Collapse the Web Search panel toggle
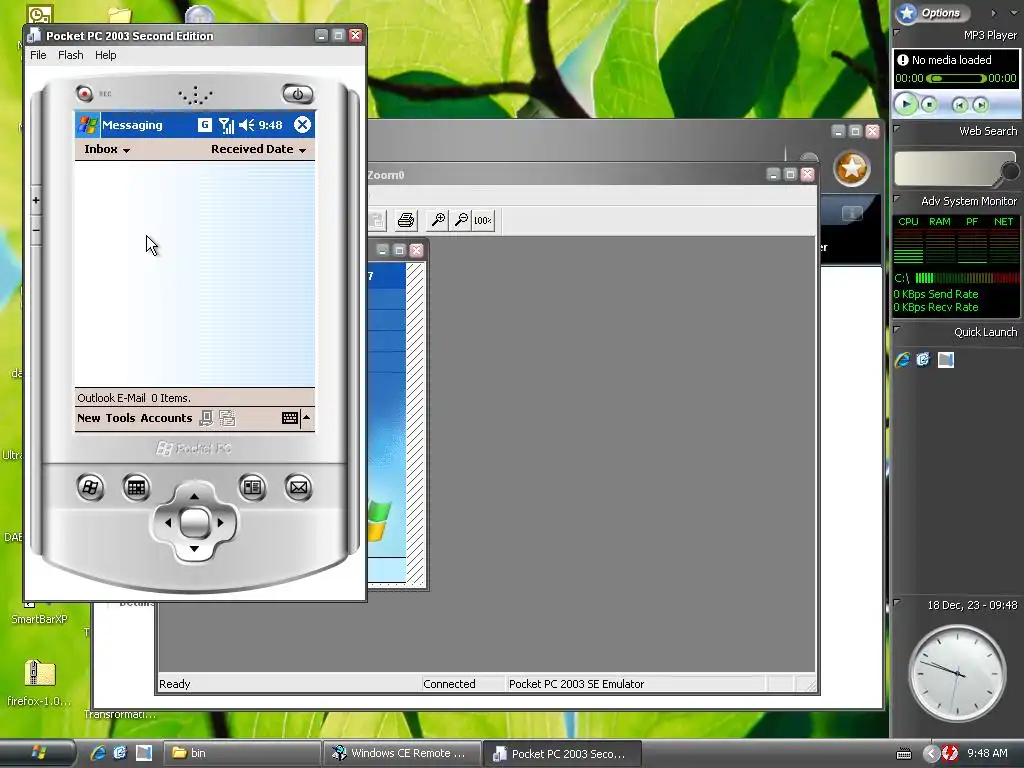Screen dimensions: 1024x768 click(x=897, y=129)
